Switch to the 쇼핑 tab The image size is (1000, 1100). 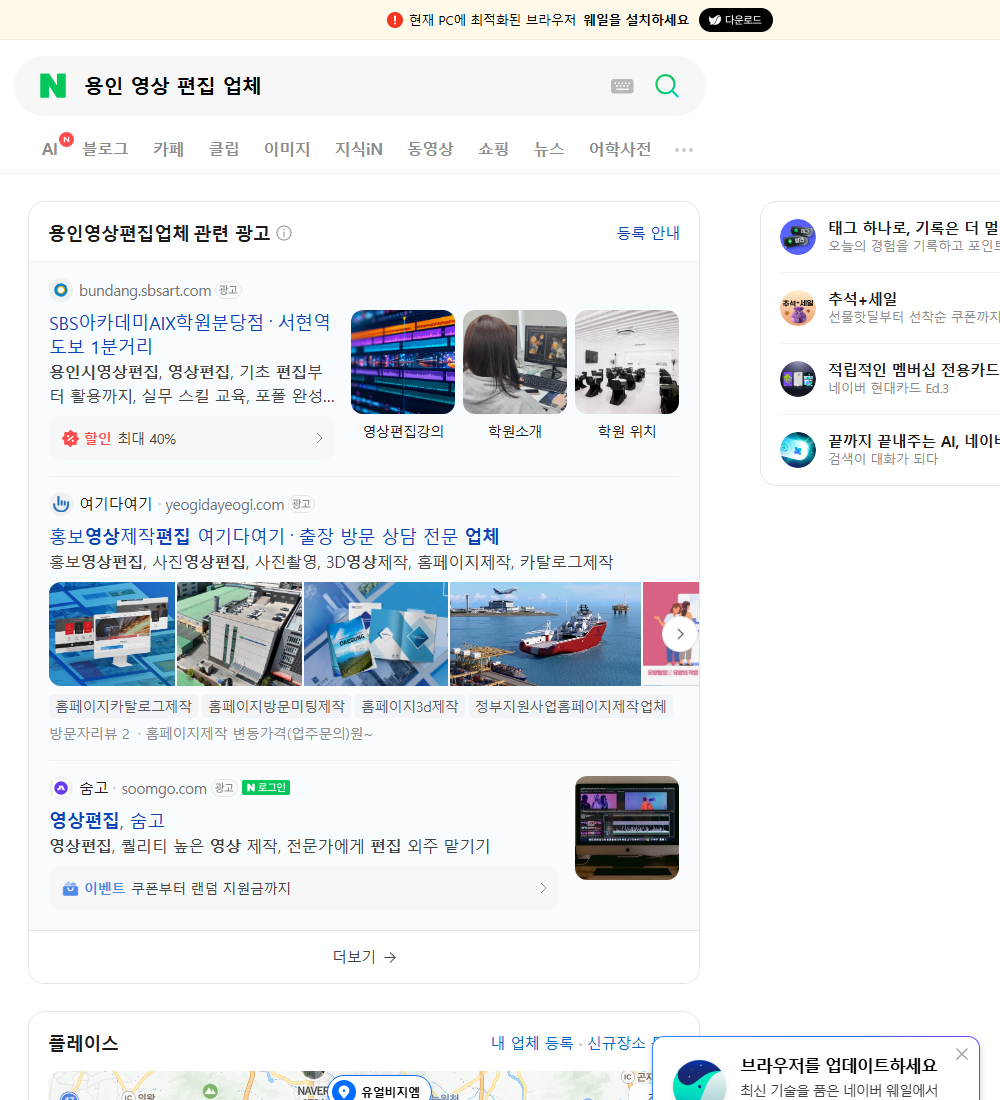coord(493,149)
